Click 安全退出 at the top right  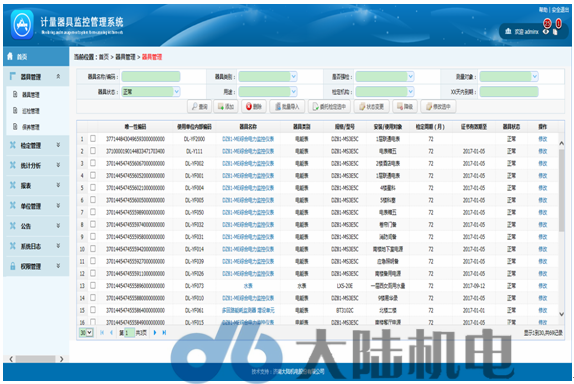point(560,10)
